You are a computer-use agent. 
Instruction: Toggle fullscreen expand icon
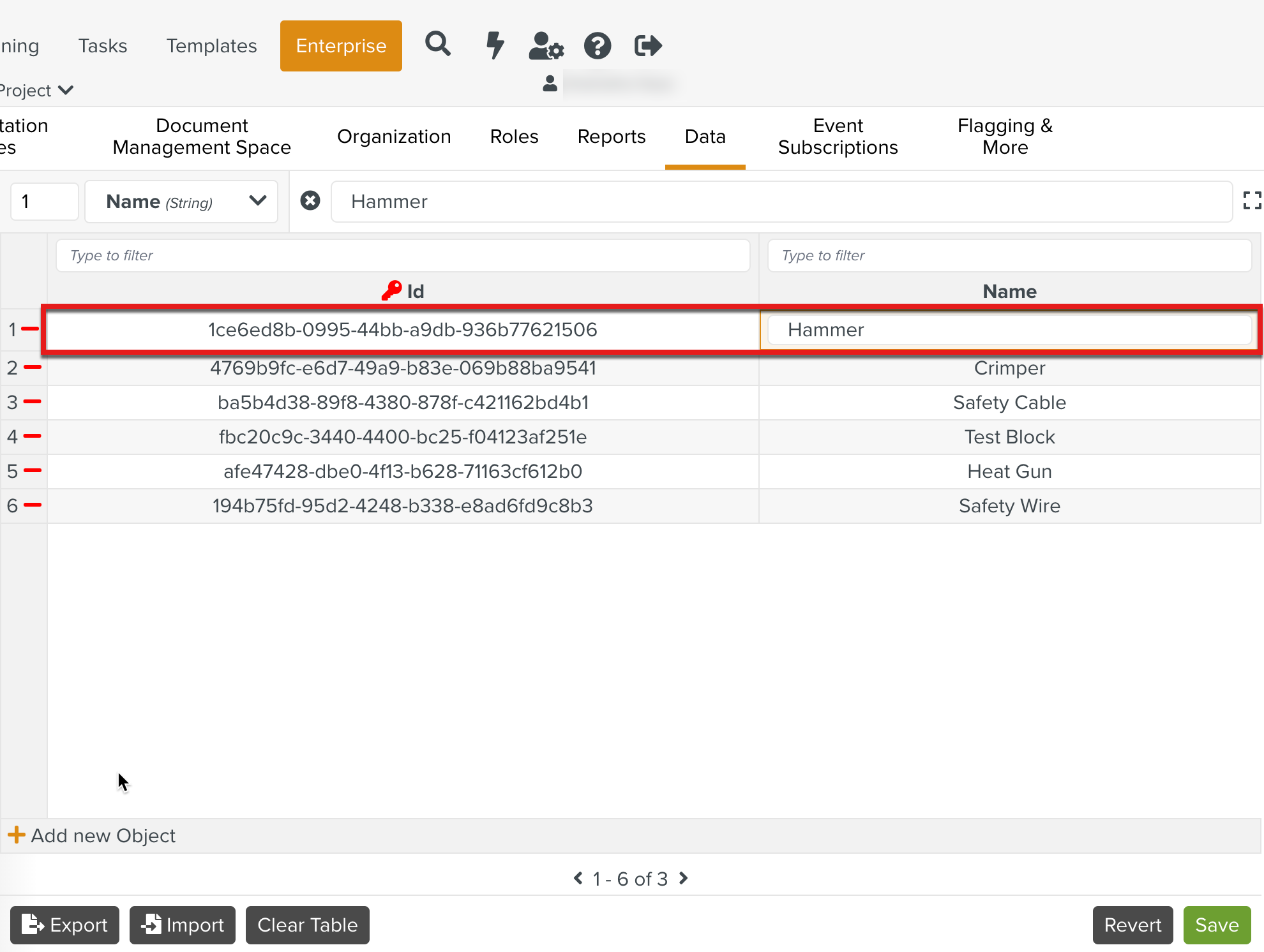pos(1252,200)
